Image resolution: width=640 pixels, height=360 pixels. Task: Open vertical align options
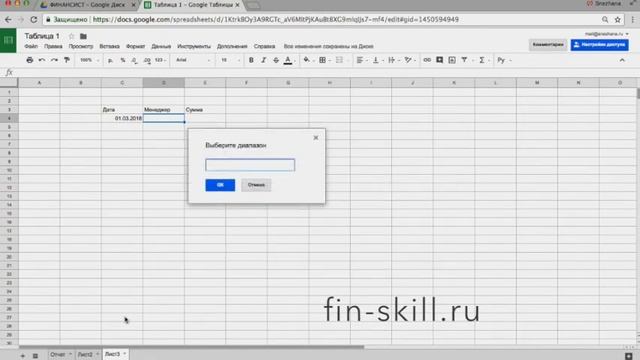(378, 60)
